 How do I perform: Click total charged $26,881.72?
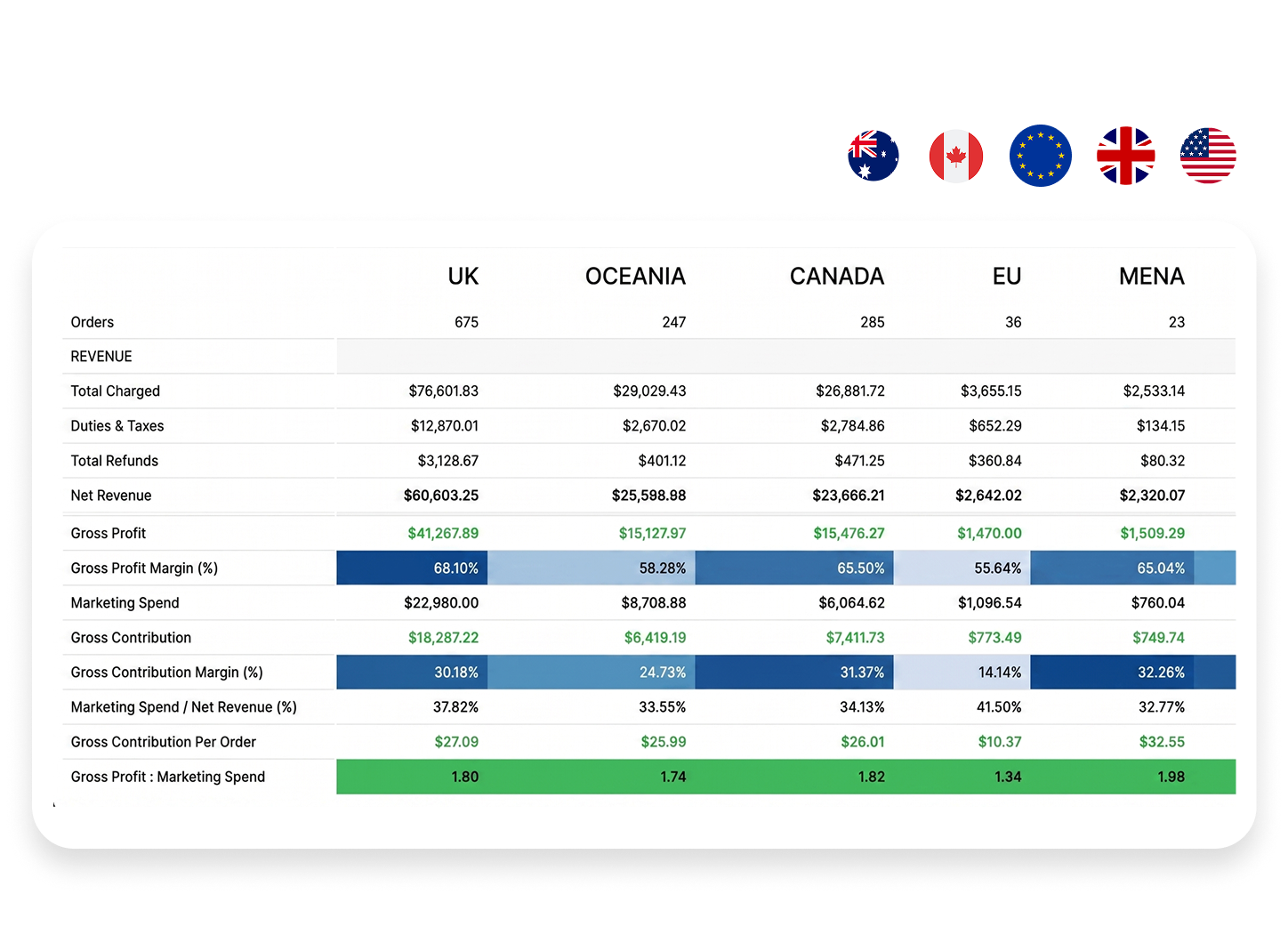(850, 391)
